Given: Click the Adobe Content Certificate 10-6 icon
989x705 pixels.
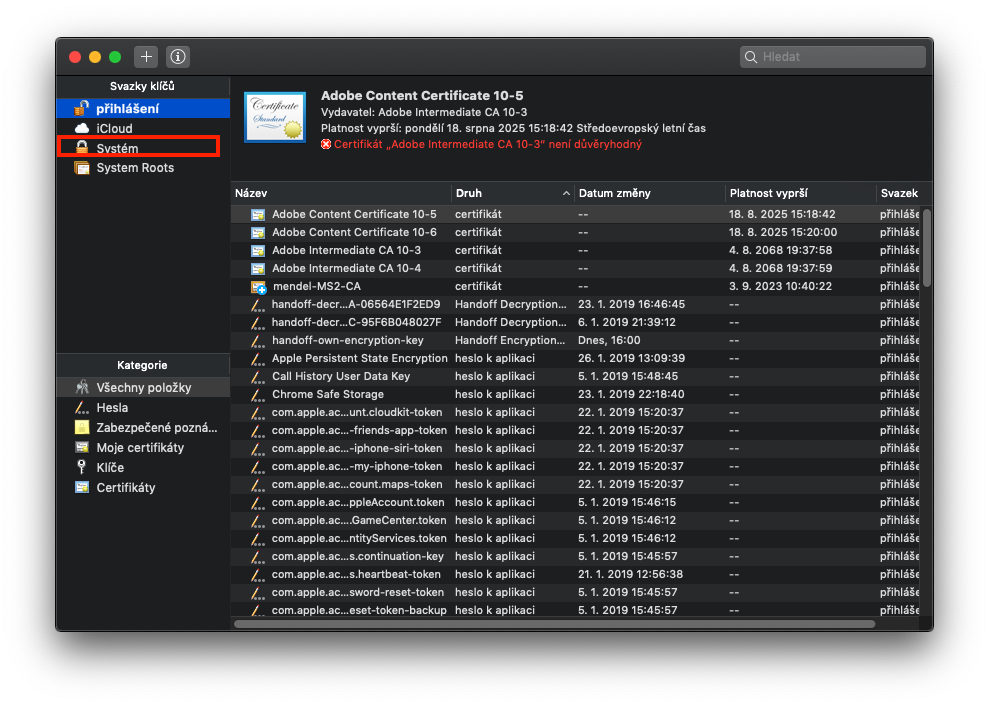Looking at the screenshot, I should (x=258, y=233).
